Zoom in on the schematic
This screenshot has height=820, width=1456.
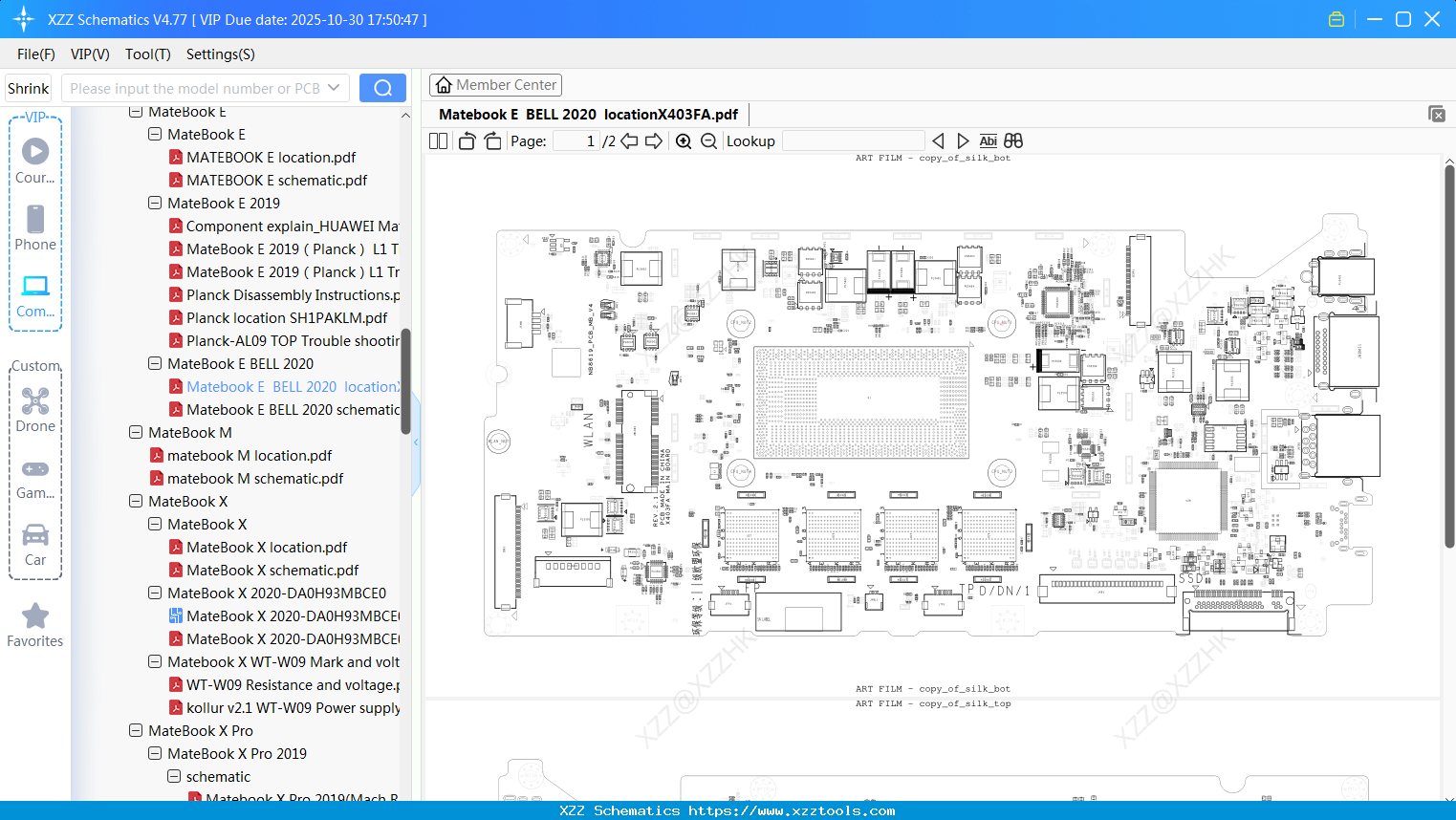click(x=684, y=141)
